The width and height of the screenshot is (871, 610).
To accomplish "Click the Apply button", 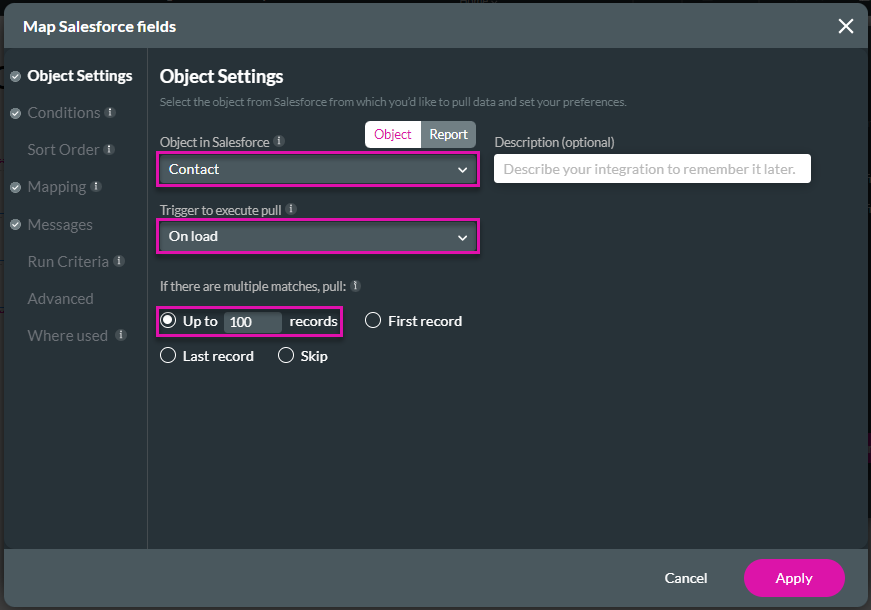I will tap(794, 578).
